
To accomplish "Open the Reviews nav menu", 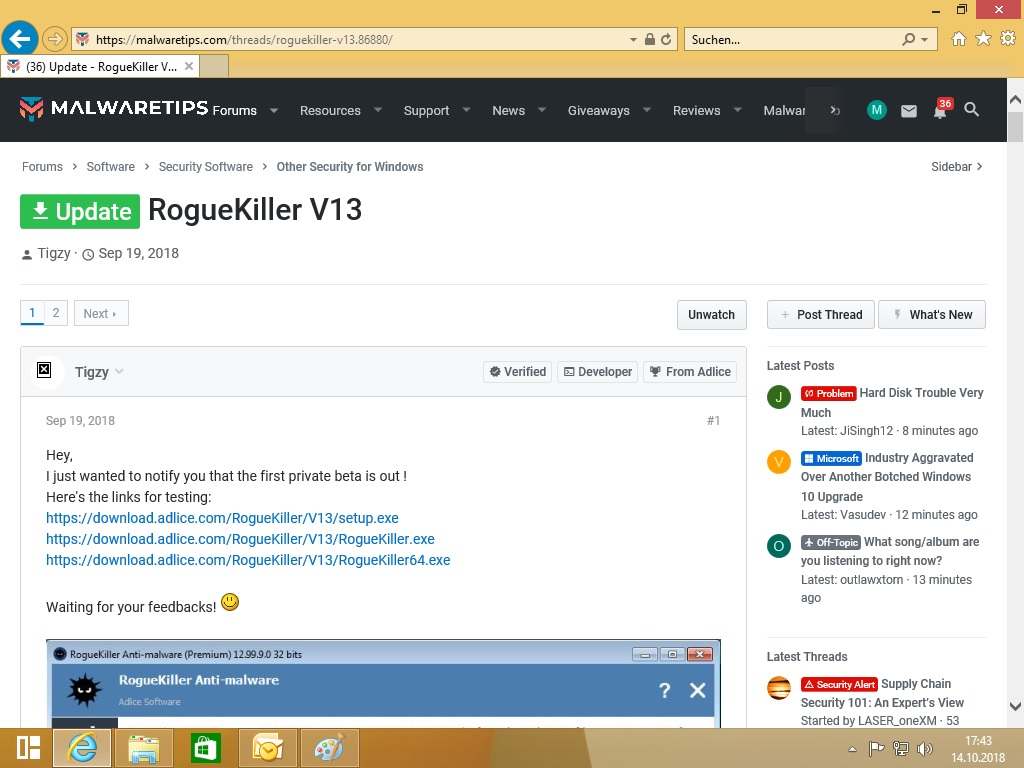I will [697, 110].
